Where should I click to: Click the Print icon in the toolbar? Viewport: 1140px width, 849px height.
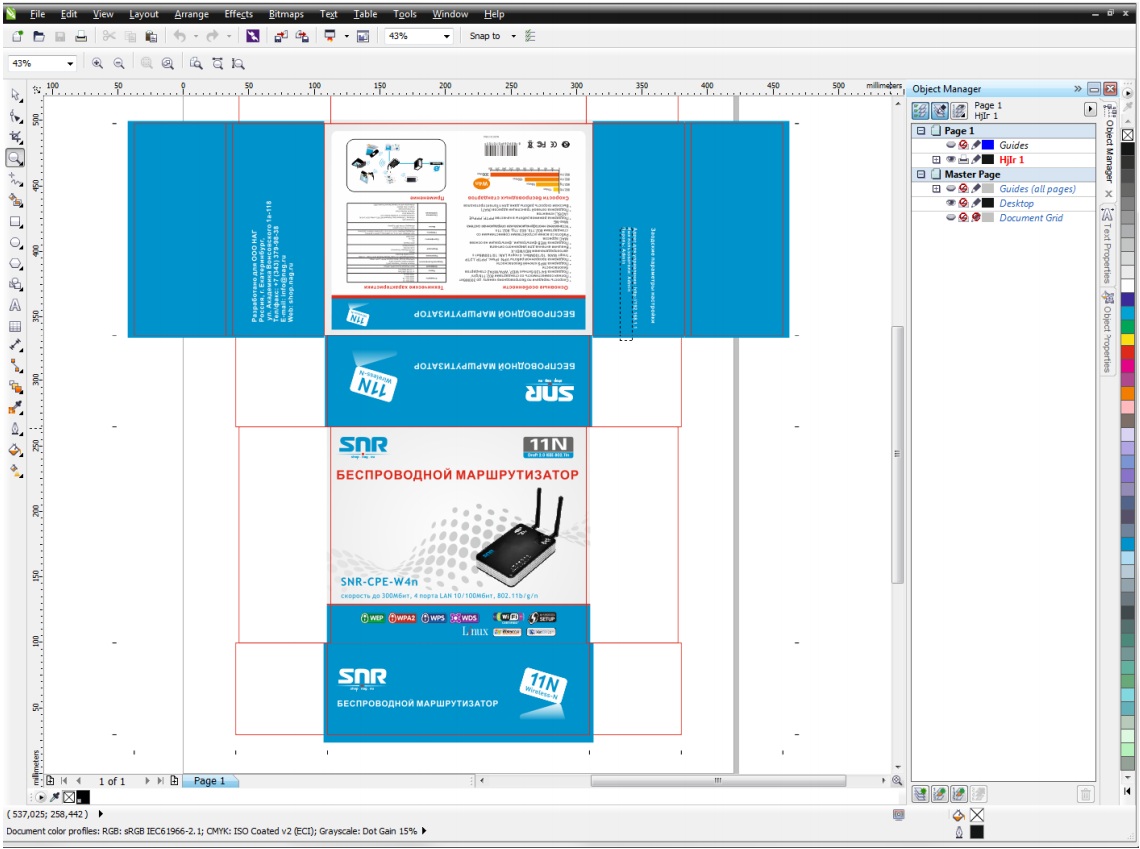tap(81, 36)
